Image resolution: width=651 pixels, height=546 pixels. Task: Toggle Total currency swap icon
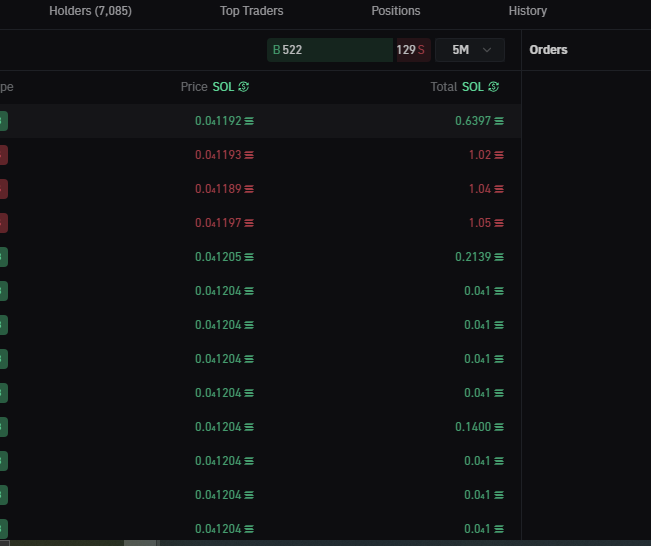494,87
